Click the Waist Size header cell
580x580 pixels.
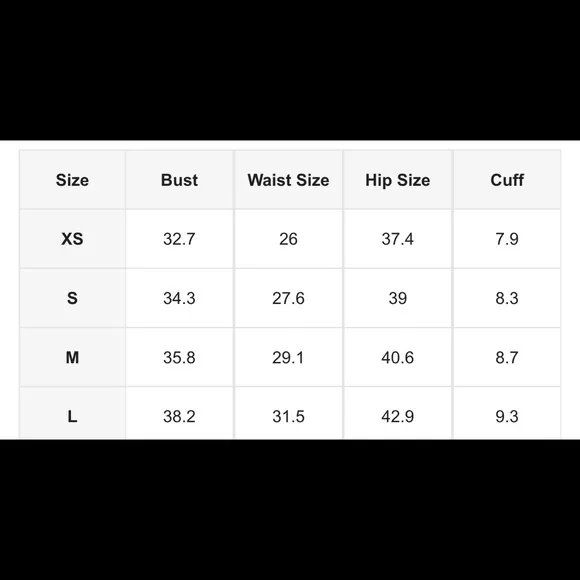tap(288, 180)
